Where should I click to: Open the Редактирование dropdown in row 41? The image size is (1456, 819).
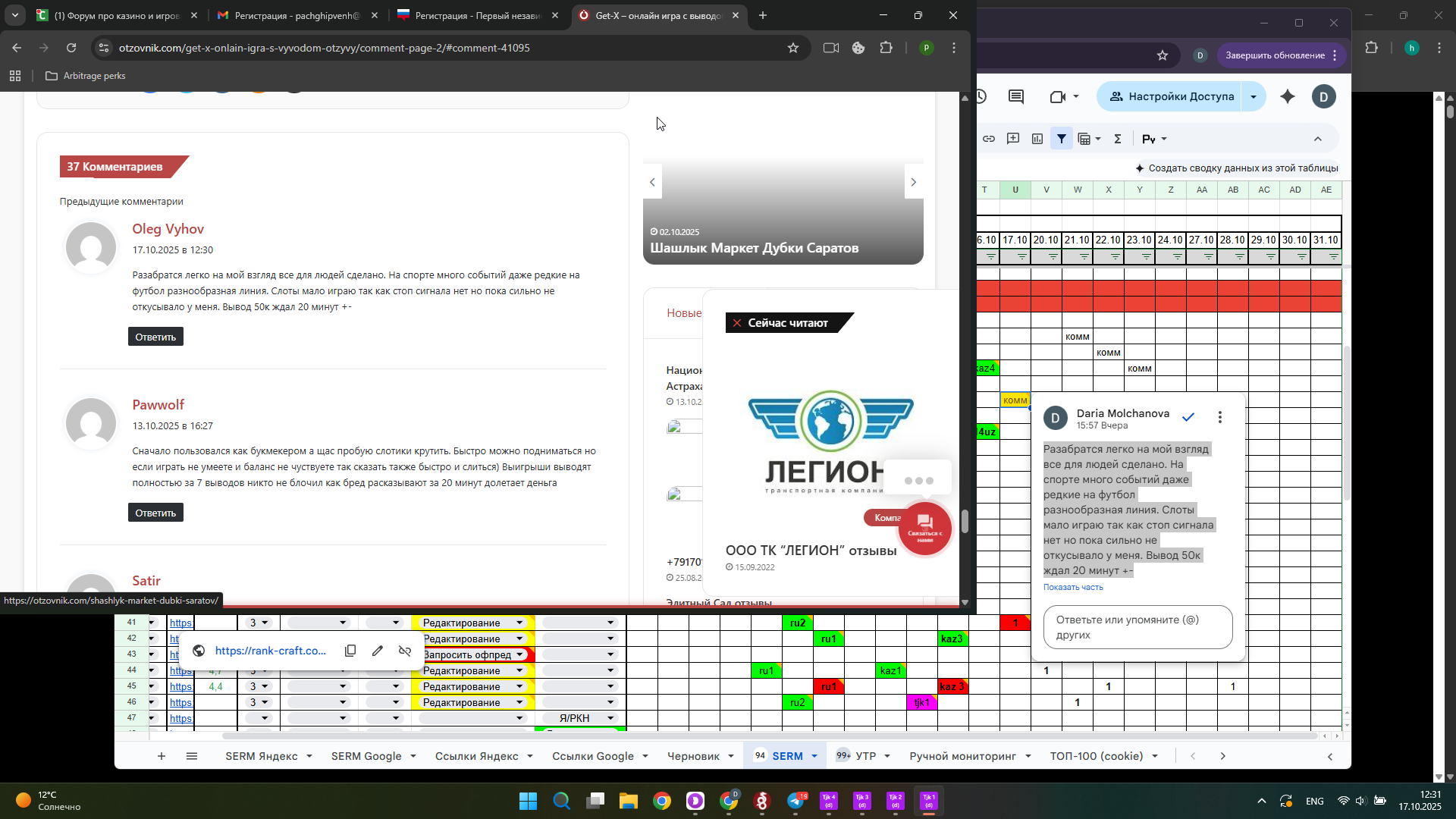[519, 623]
